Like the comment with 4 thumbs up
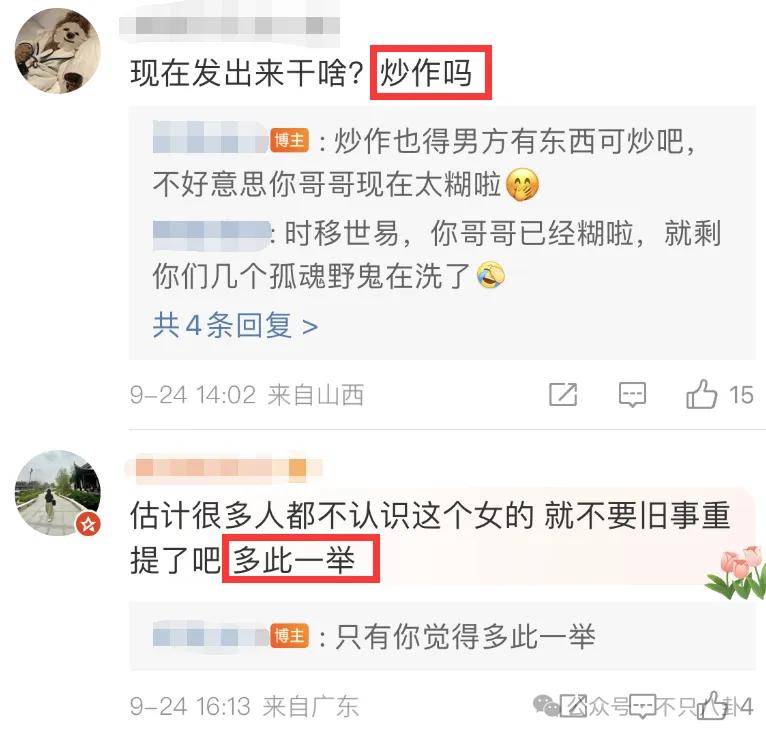This screenshot has width=766, height=737. (x=711, y=705)
